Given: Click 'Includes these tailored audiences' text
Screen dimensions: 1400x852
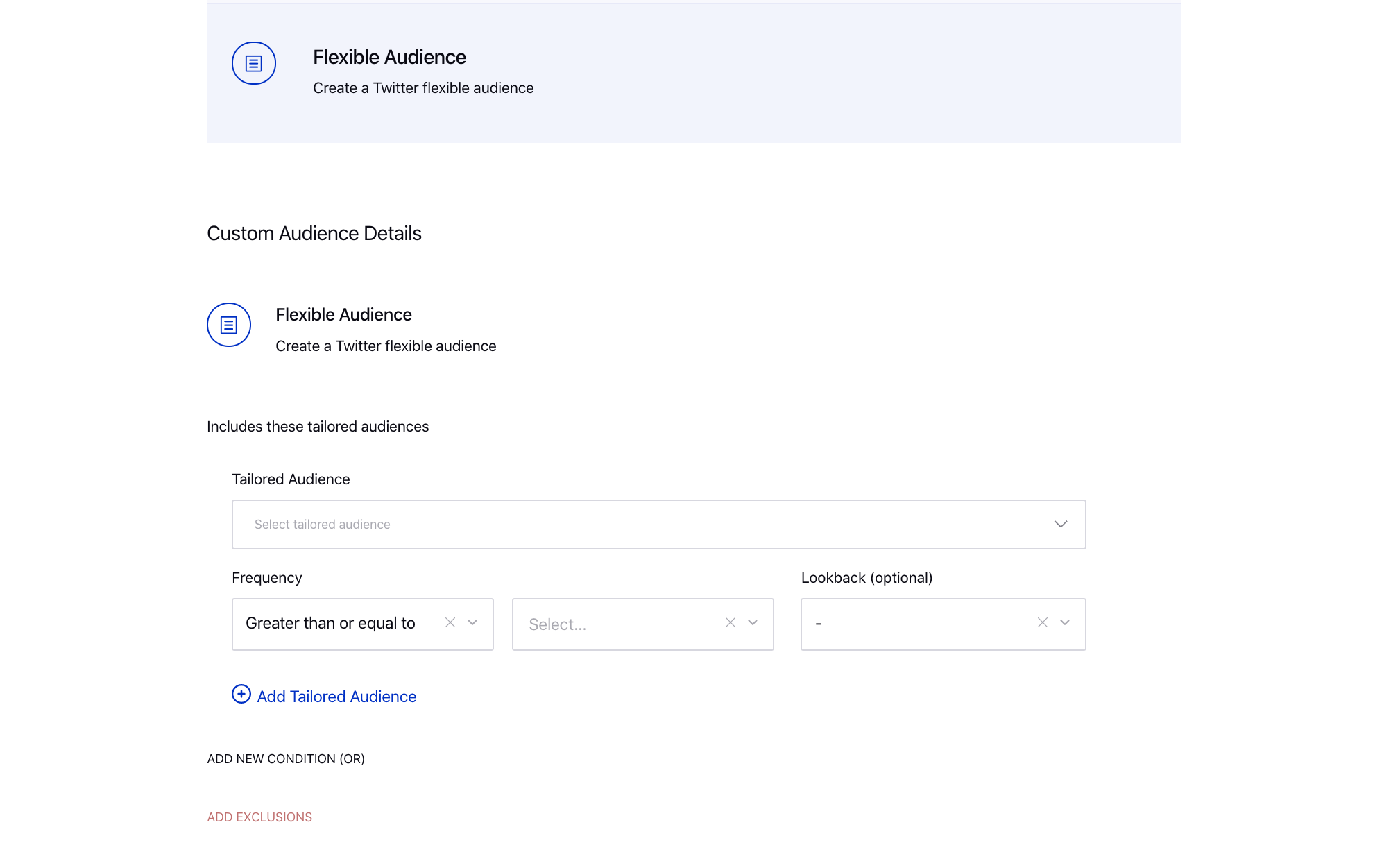Looking at the screenshot, I should point(318,427).
